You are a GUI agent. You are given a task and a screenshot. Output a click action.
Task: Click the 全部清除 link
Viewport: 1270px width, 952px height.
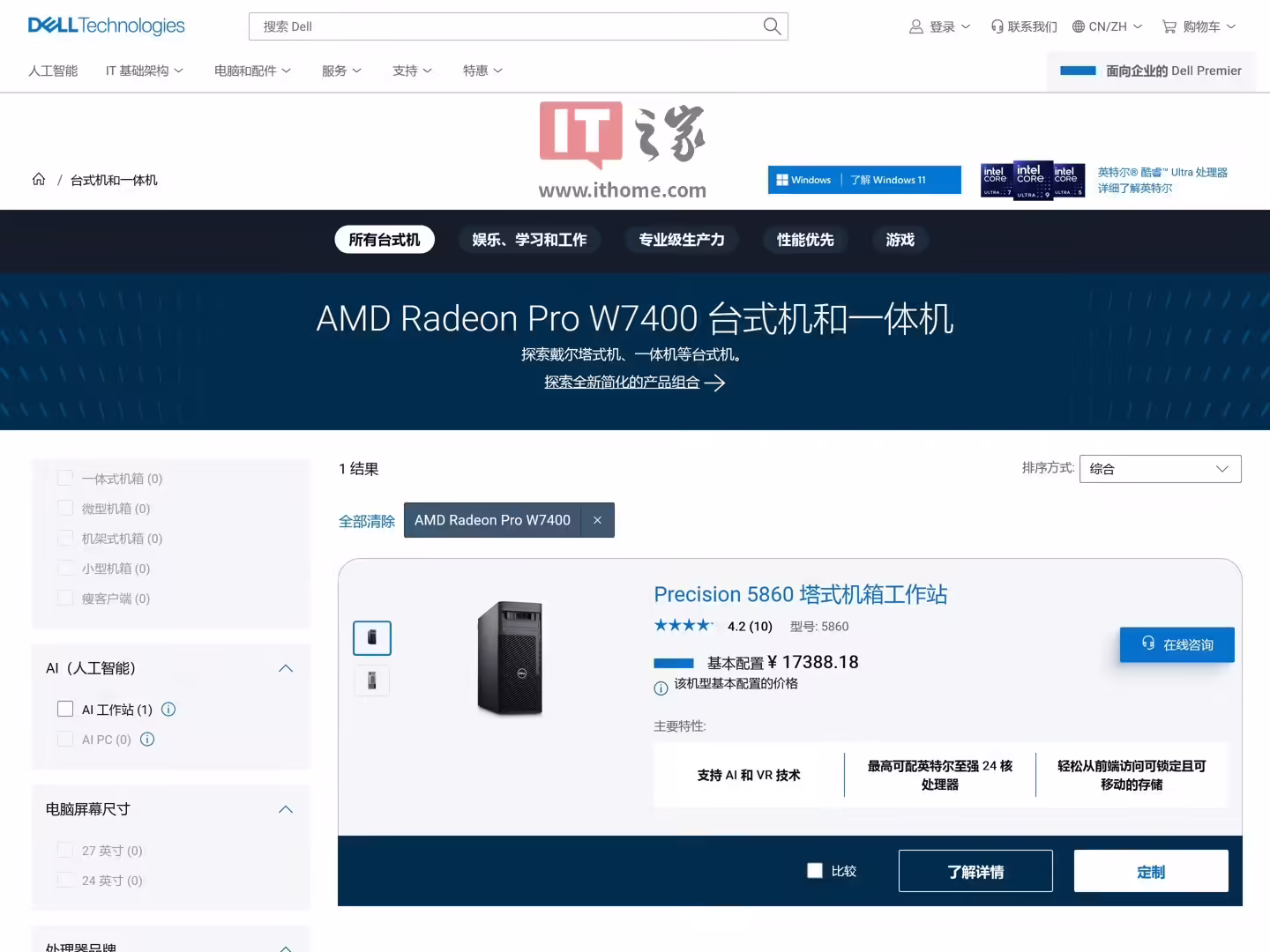click(x=367, y=521)
